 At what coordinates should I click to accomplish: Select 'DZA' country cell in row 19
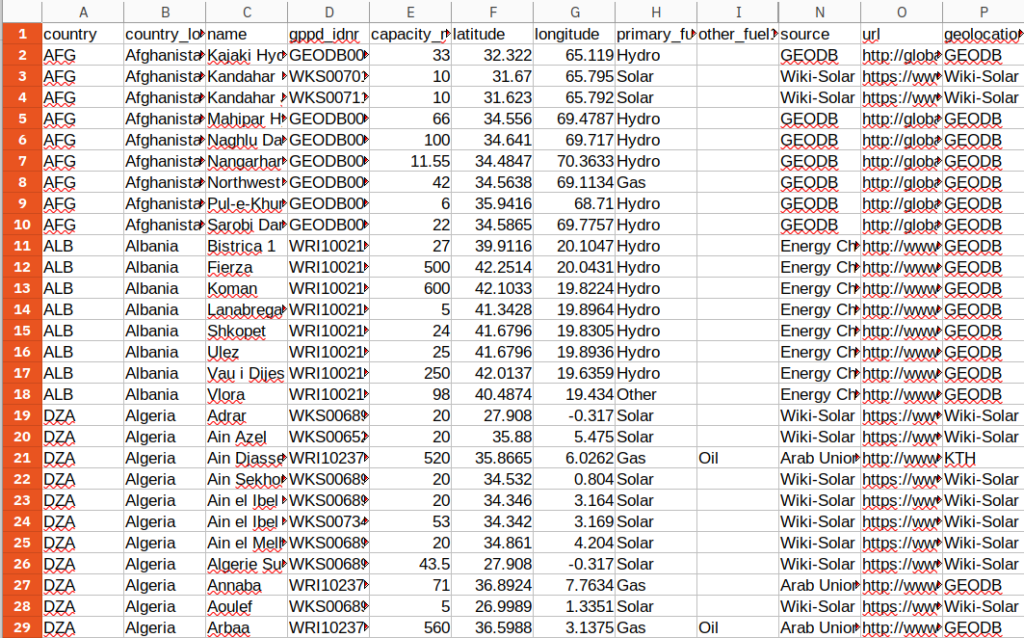point(83,416)
